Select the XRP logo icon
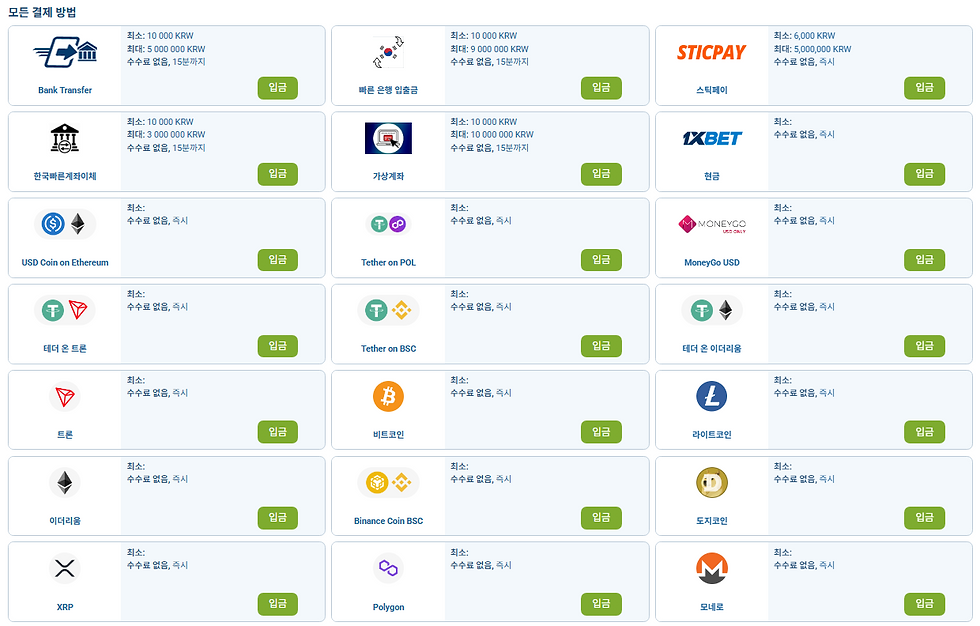Screen dimensions: 980x626 click(65, 568)
